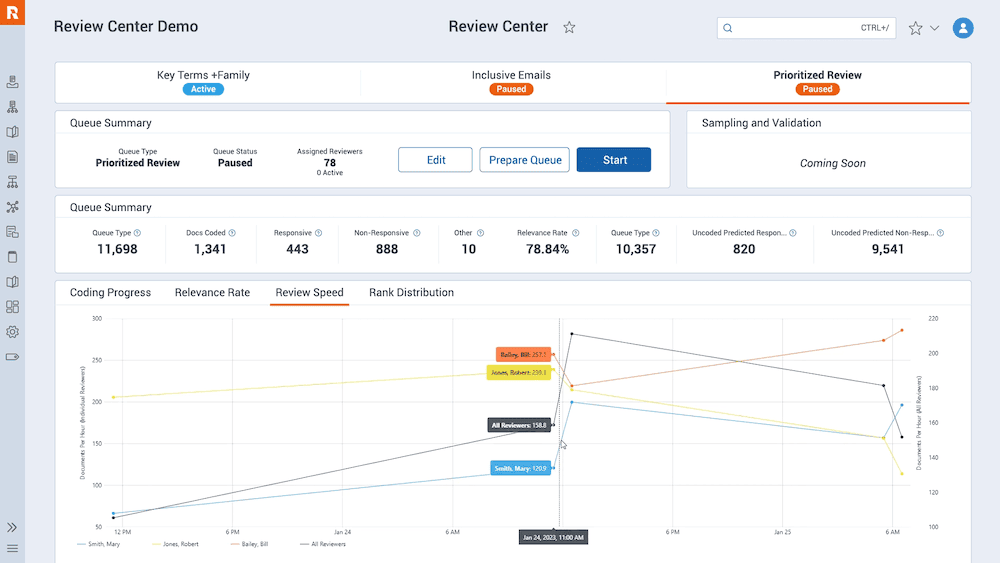1000x563 pixels.
Task: Click the Relevance Rate info icon
Action: pyautogui.click(x=575, y=233)
